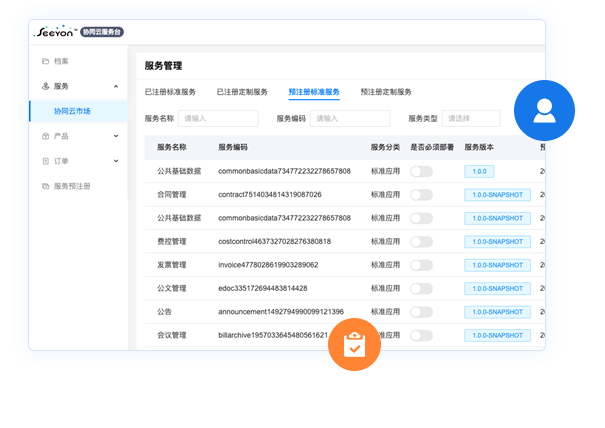Click the blue user avatar circle
Screen dimensions: 605x428
544,110
